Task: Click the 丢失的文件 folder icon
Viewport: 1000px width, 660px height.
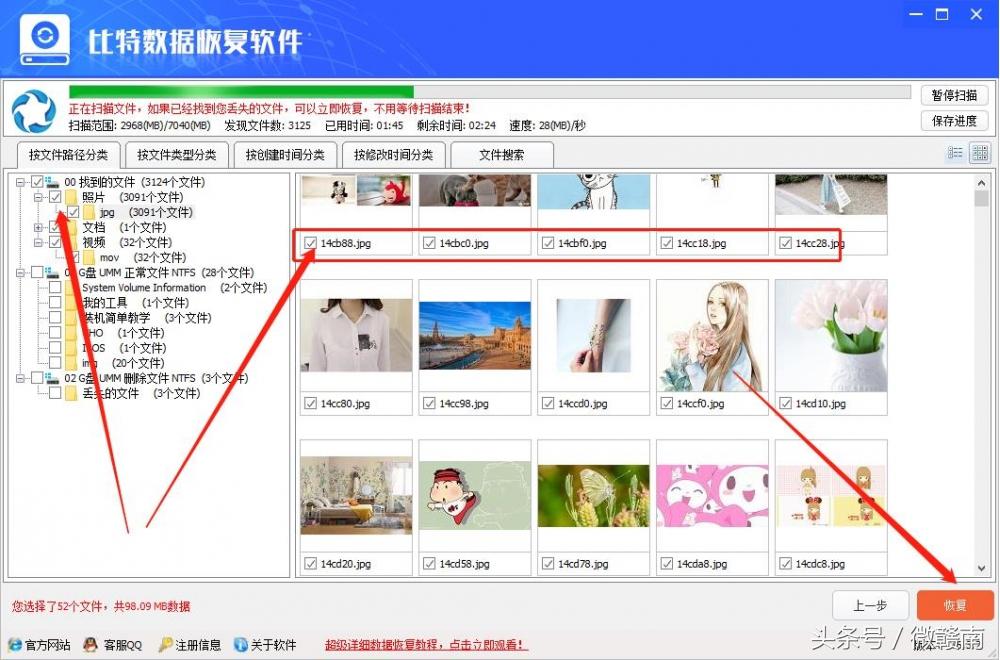Action: tap(71, 394)
